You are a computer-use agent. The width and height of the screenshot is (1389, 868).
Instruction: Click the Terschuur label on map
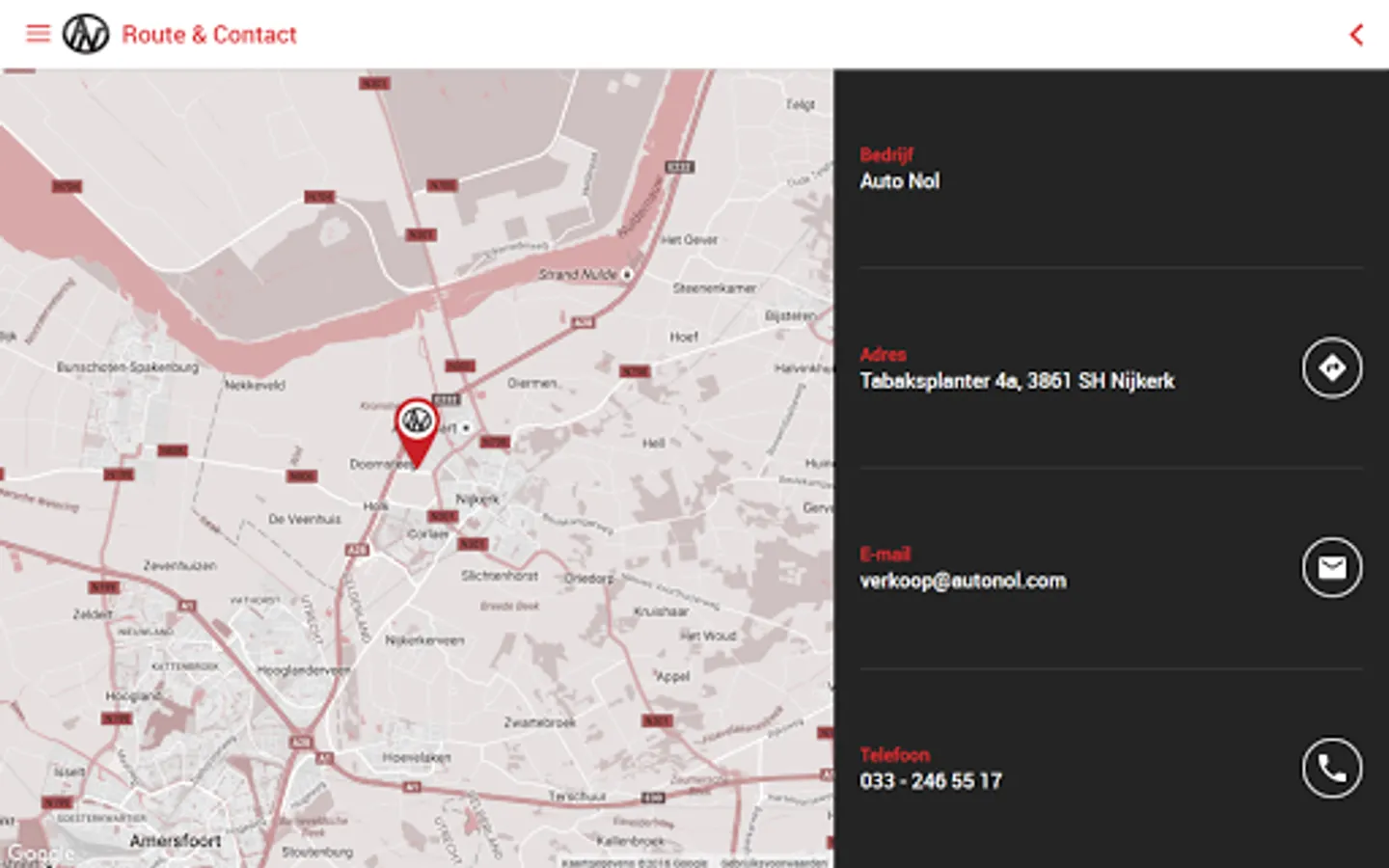pos(577,796)
